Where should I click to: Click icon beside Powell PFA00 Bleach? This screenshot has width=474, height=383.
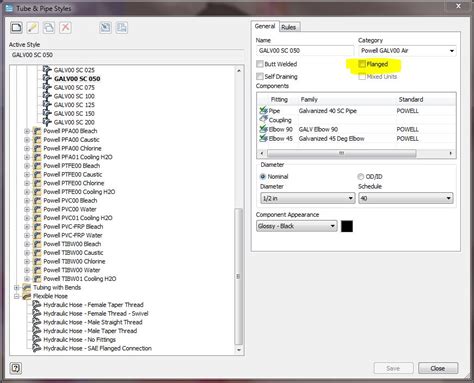(x=37, y=131)
